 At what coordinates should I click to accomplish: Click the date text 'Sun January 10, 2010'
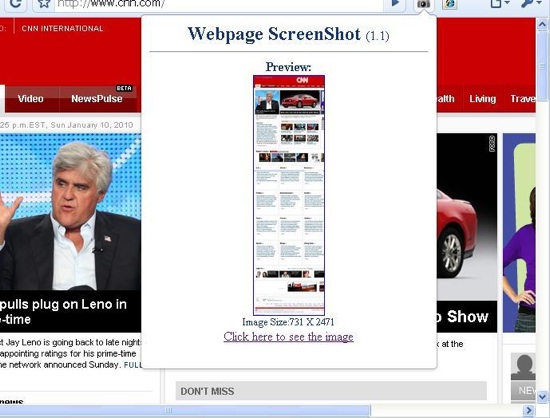click(92, 125)
